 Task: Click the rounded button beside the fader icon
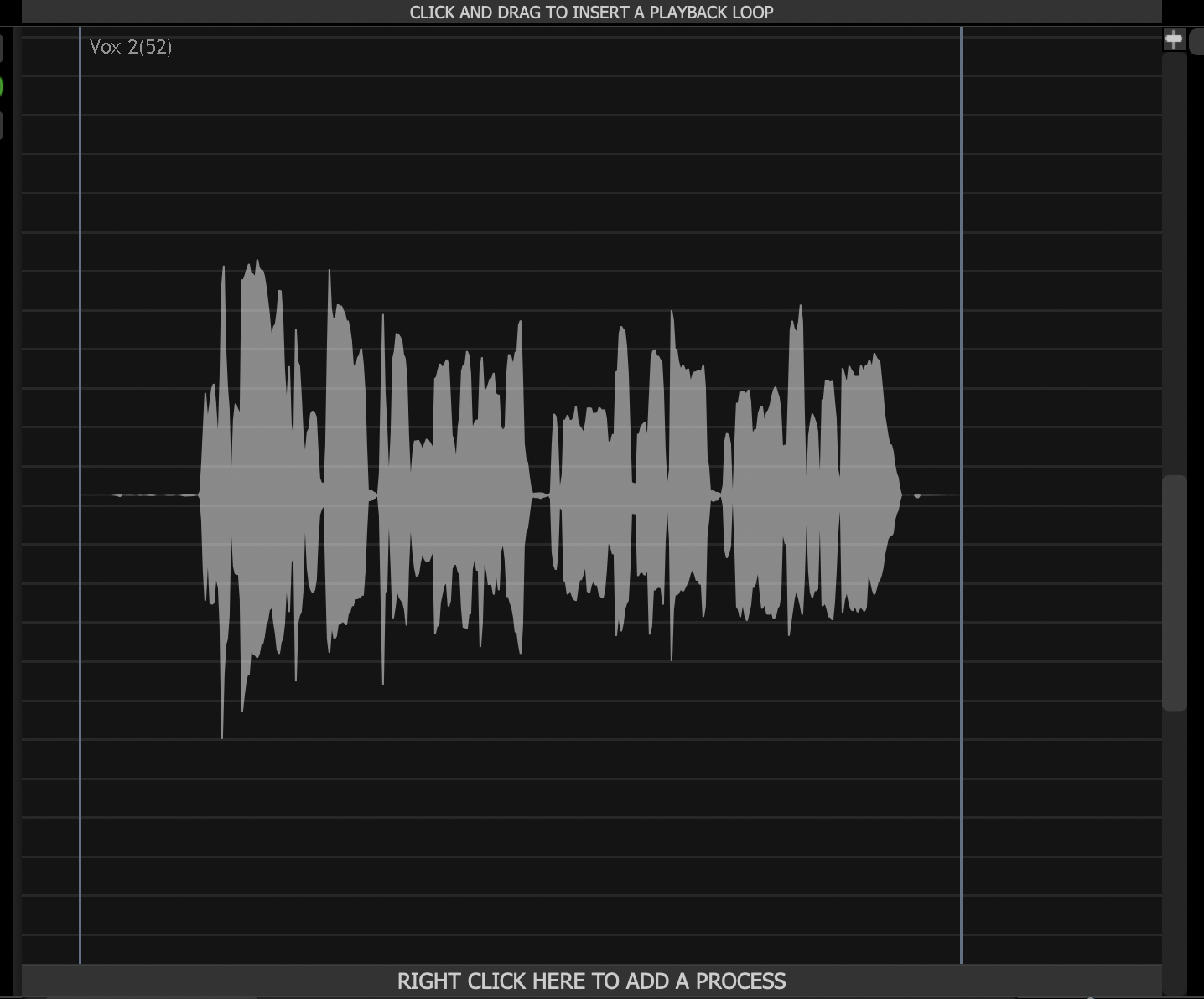point(1196,40)
